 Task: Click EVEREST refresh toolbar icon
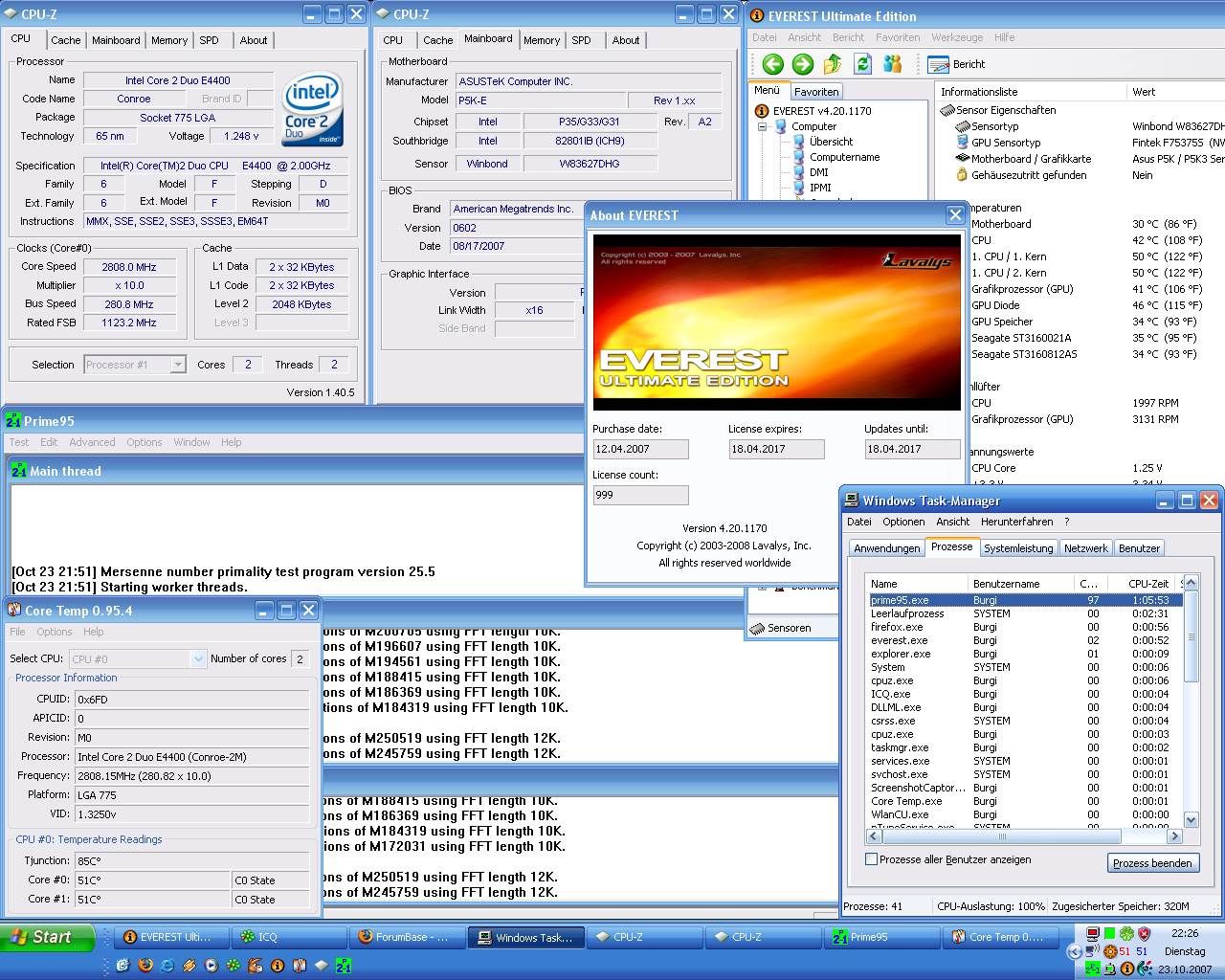[863, 64]
